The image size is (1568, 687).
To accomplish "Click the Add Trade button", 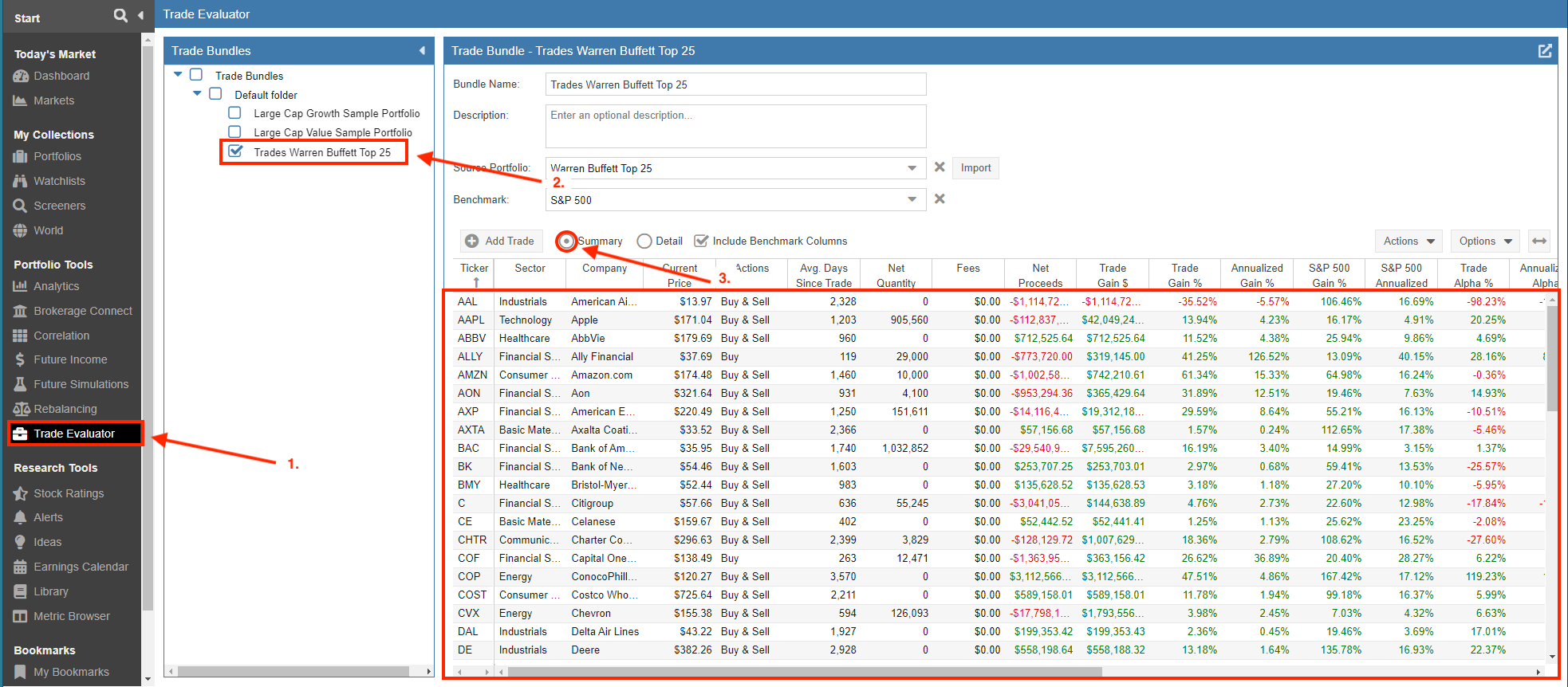I will [501, 241].
